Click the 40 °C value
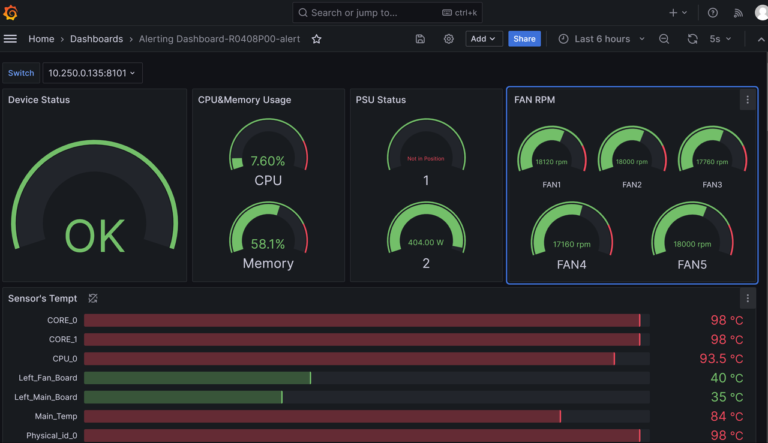Screen dimensions: 768x443 coord(727,378)
